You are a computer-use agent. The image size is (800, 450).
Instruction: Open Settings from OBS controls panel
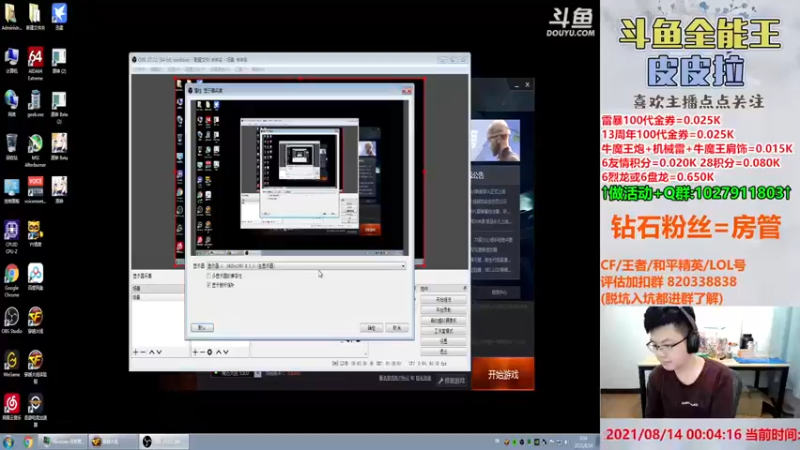(443, 341)
